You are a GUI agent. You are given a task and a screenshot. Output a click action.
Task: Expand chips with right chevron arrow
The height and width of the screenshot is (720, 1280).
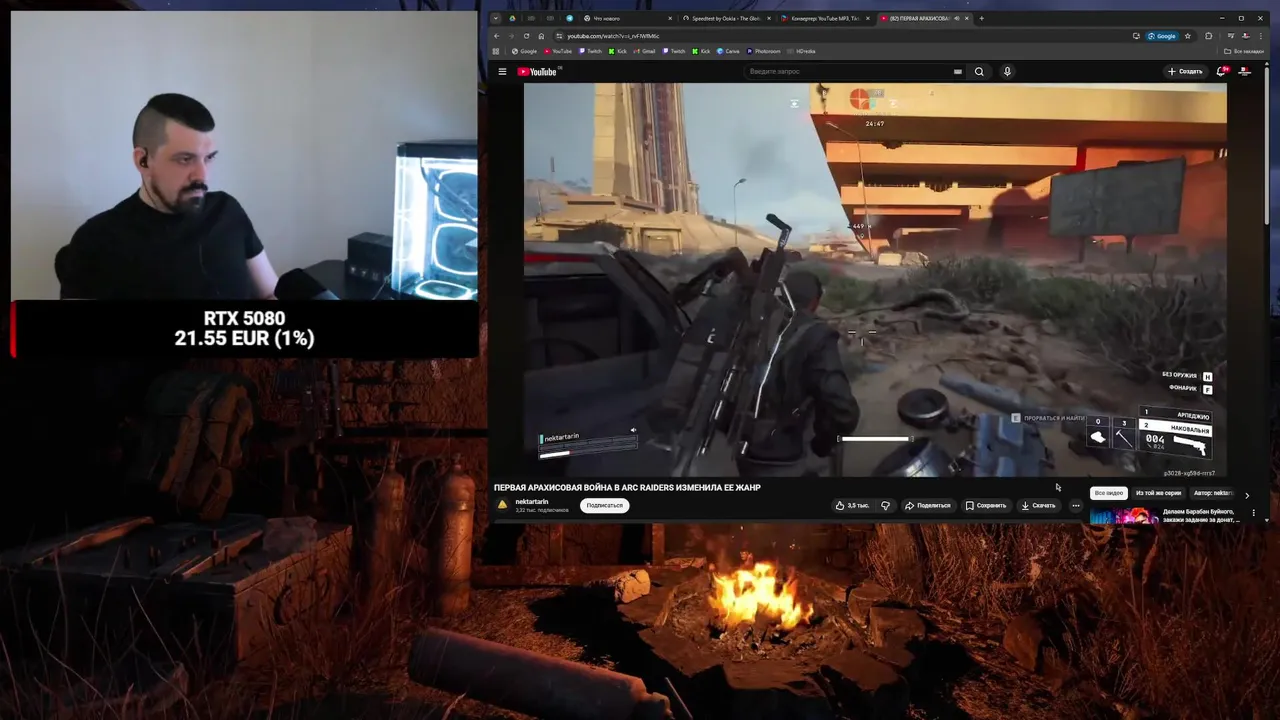tap(1247, 495)
